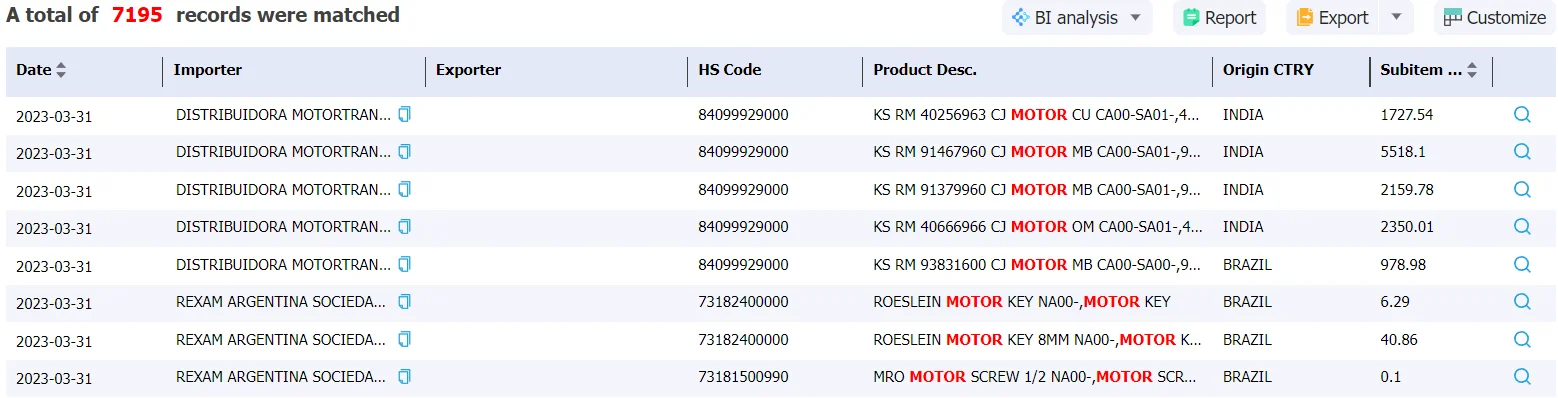
Task: Click subitem value 6.29
Action: click(1394, 302)
